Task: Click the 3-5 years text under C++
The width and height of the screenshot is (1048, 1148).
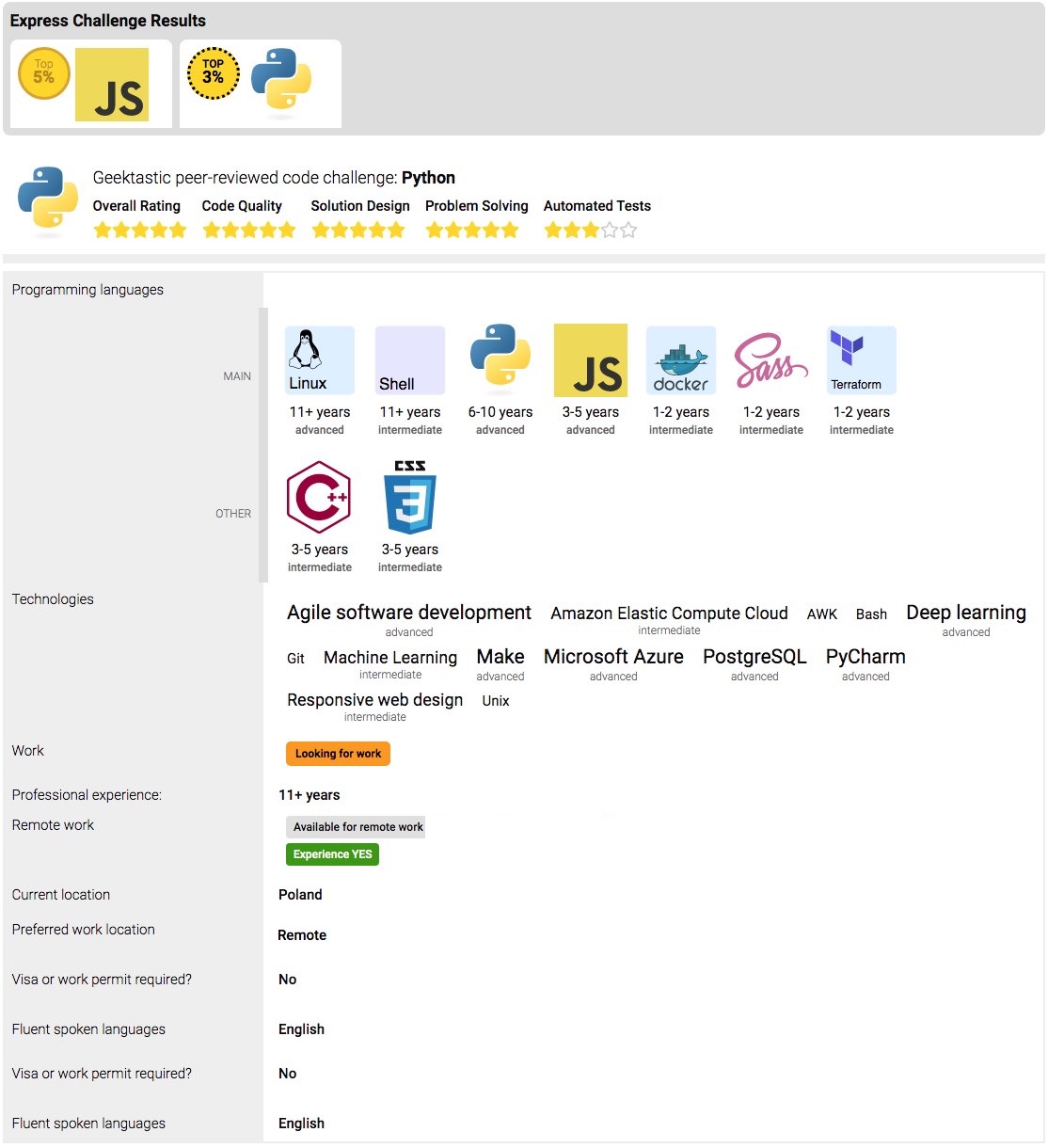Action: point(320,550)
